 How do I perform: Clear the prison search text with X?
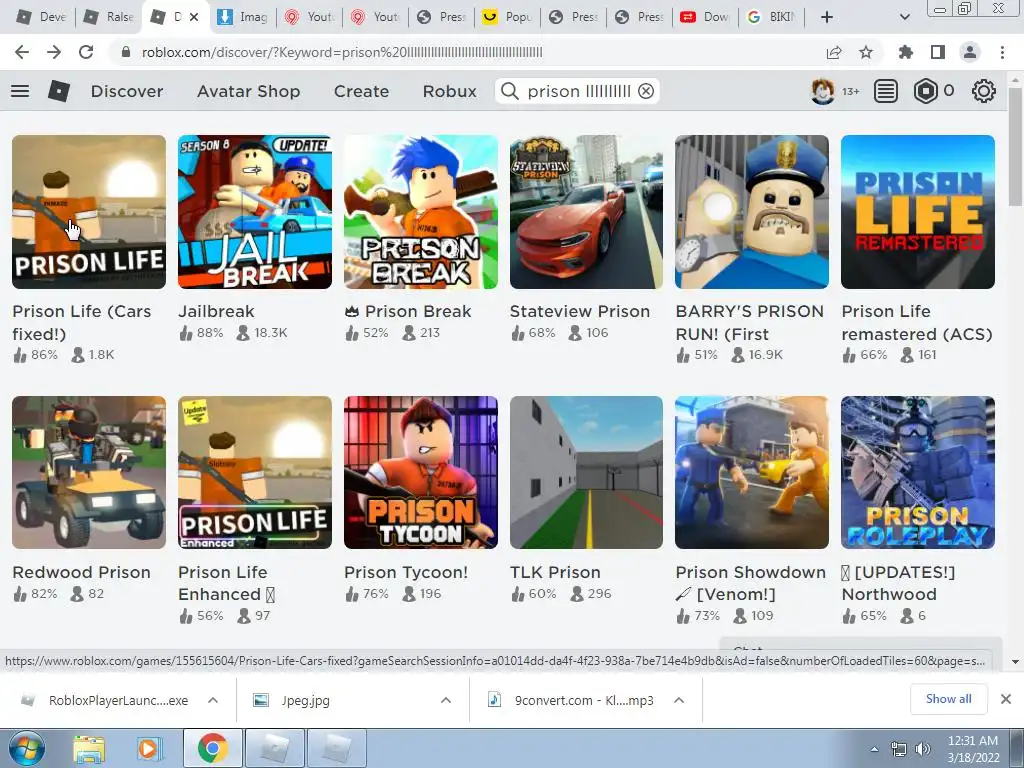coord(646,91)
